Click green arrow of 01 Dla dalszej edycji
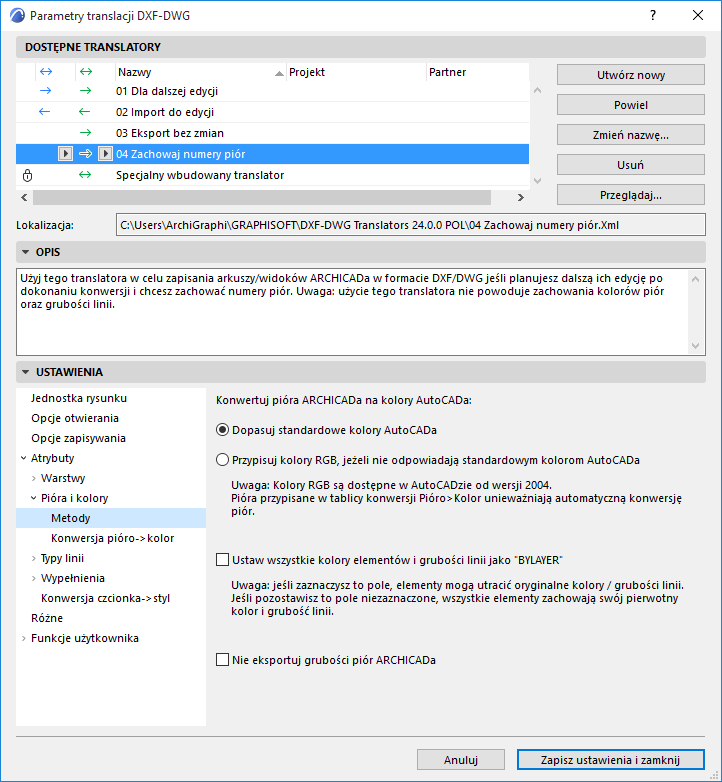Screen dimensions: 722x782 click(x=86, y=91)
